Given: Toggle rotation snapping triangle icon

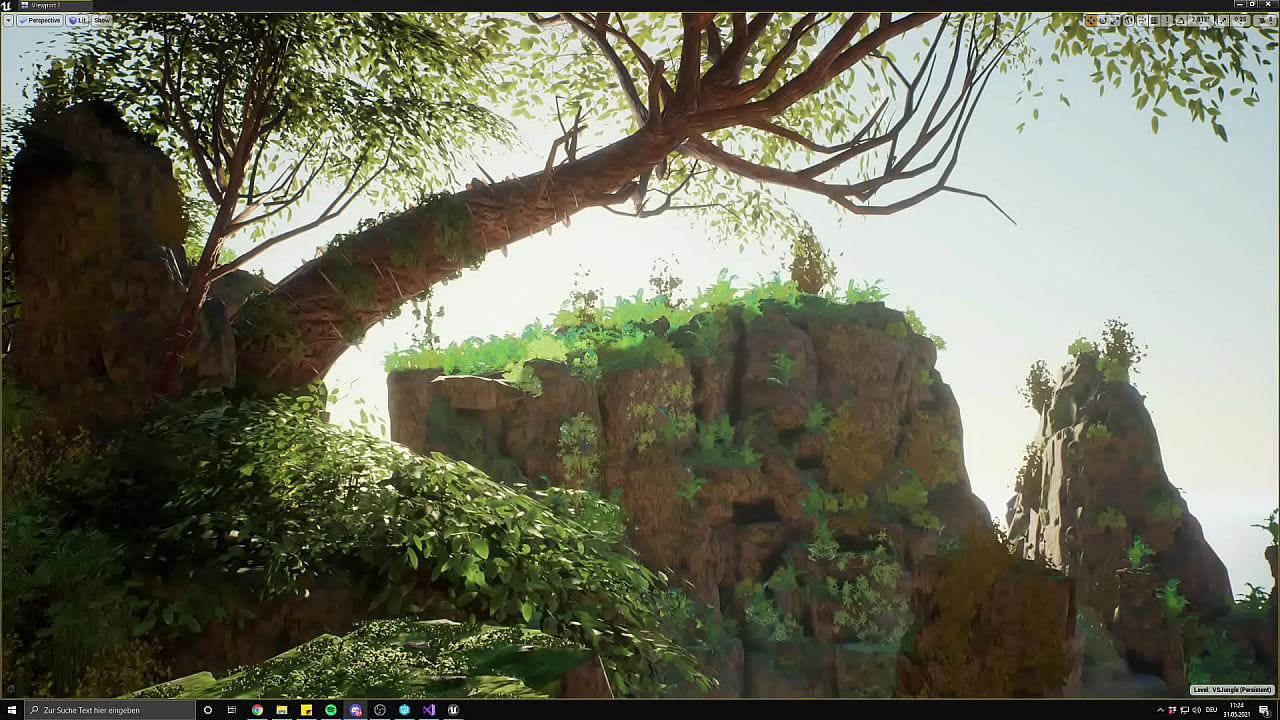Looking at the screenshot, I should pyautogui.click(x=1180, y=20).
